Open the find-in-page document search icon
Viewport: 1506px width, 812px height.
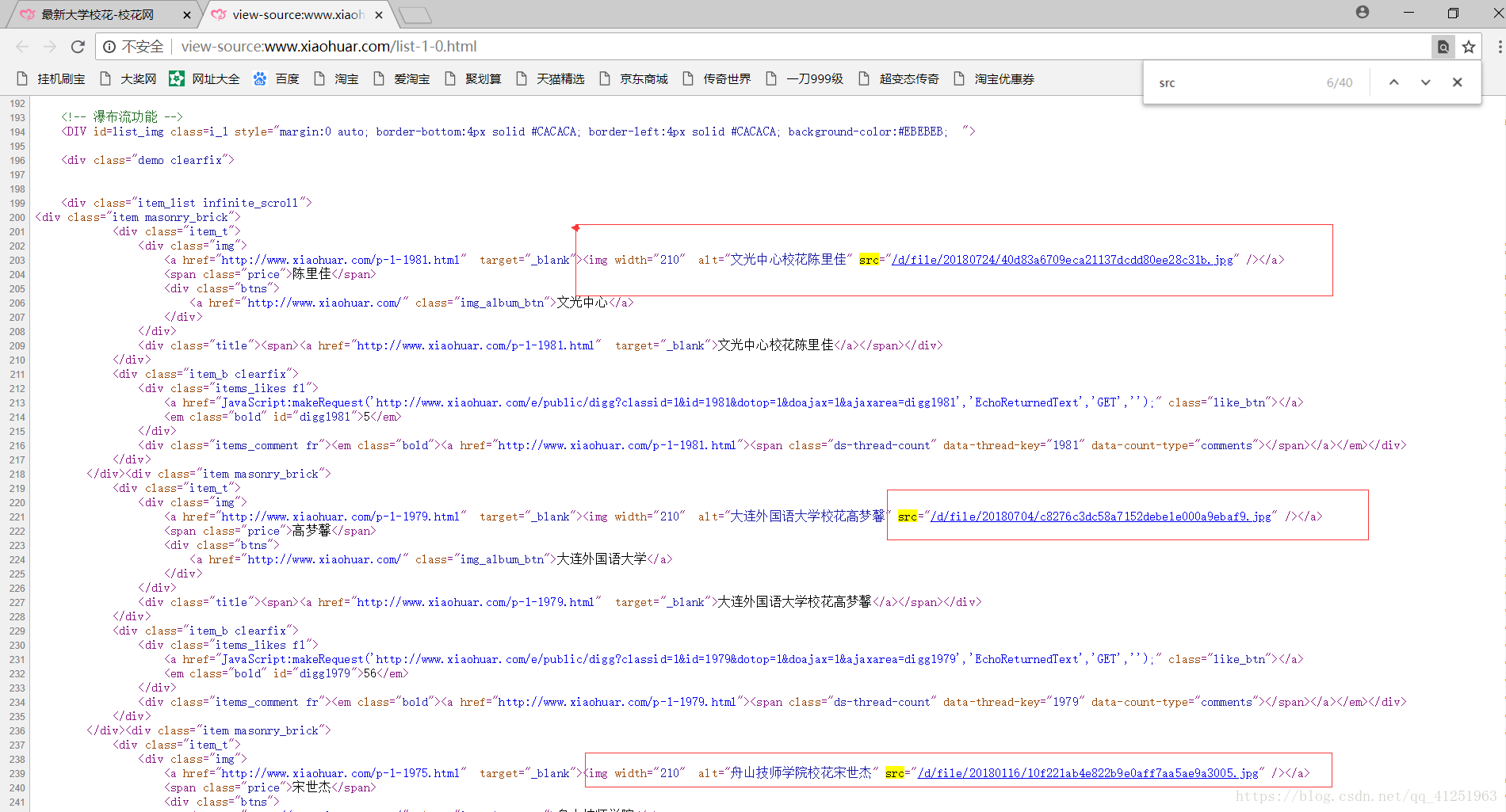1443,46
